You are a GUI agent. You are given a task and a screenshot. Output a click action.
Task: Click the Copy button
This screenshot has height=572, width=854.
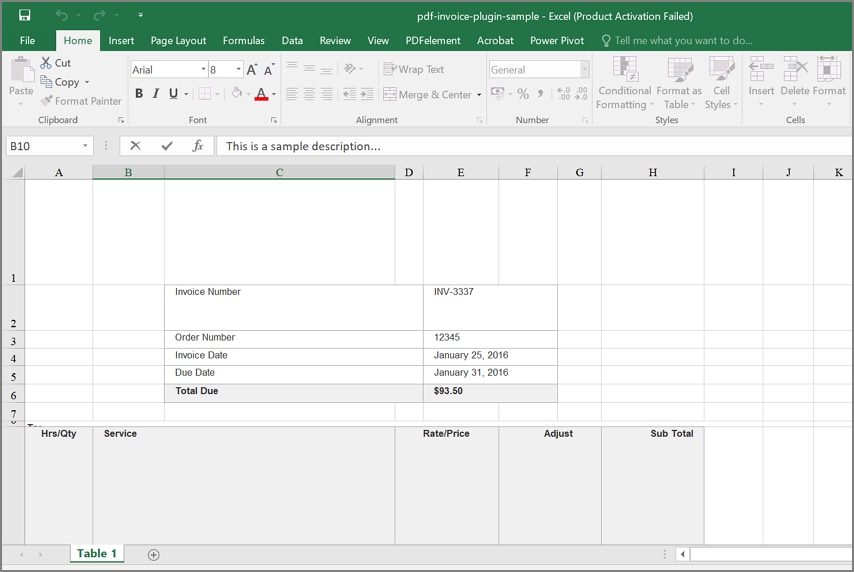[x=60, y=82]
